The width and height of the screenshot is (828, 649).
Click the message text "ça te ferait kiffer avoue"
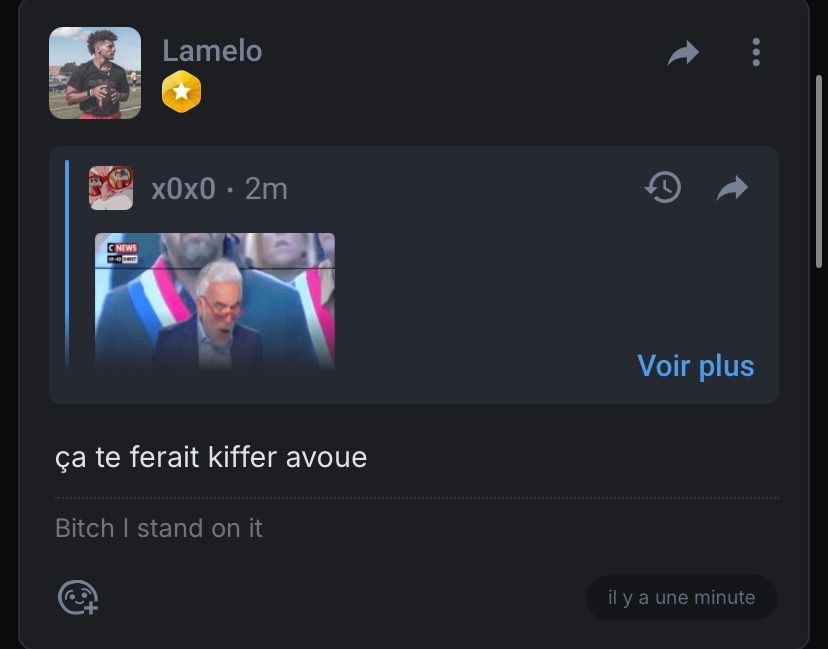(x=211, y=458)
